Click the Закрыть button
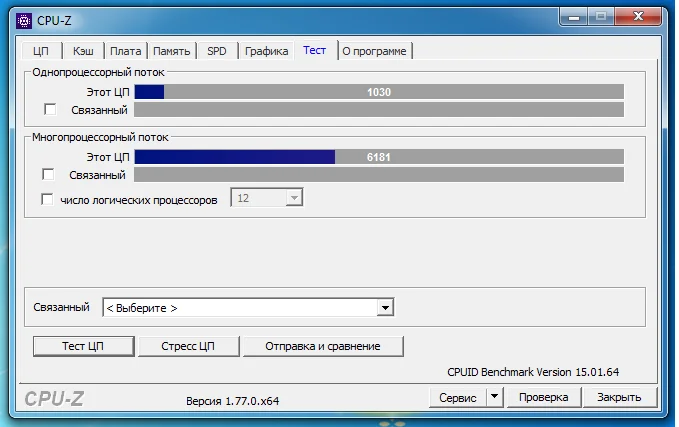 pyautogui.click(x=619, y=397)
